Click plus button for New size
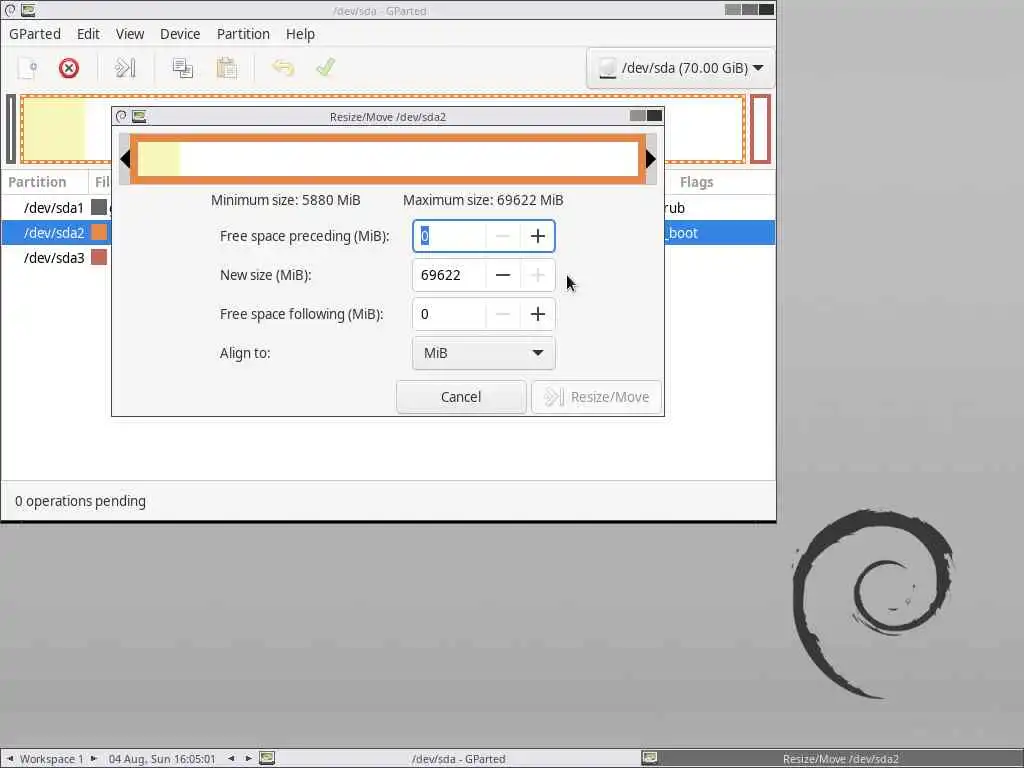Screen dimensions: 1024x768 537,275
